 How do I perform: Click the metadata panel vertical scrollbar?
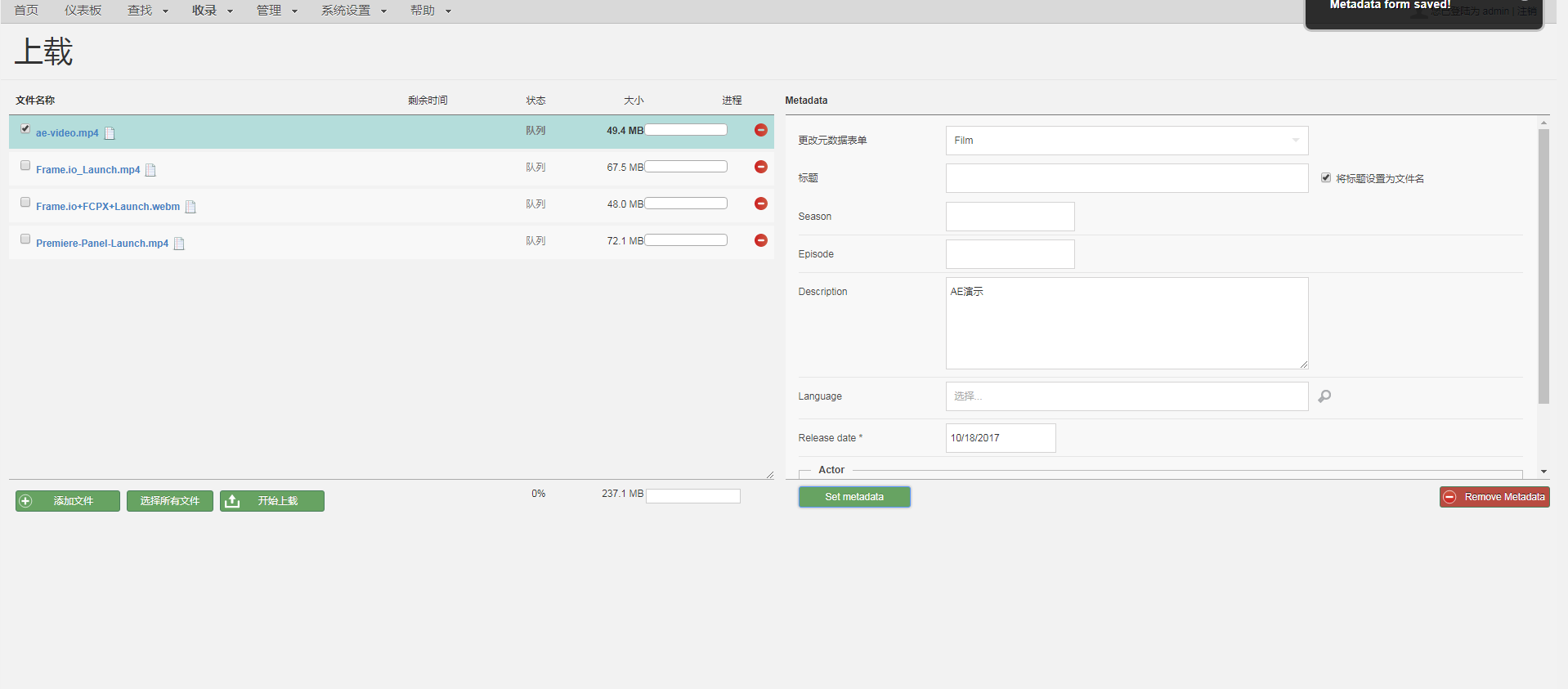1543,266
